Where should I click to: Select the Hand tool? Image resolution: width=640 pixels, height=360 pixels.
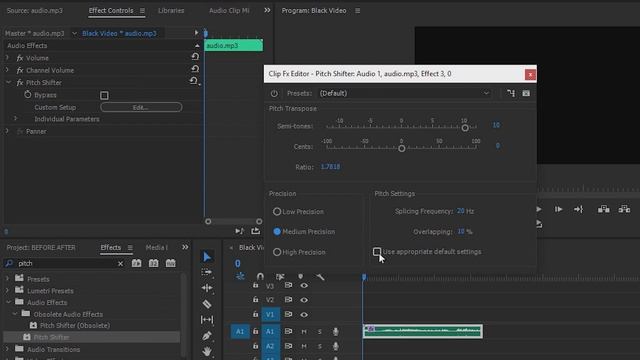pos(207,351)
